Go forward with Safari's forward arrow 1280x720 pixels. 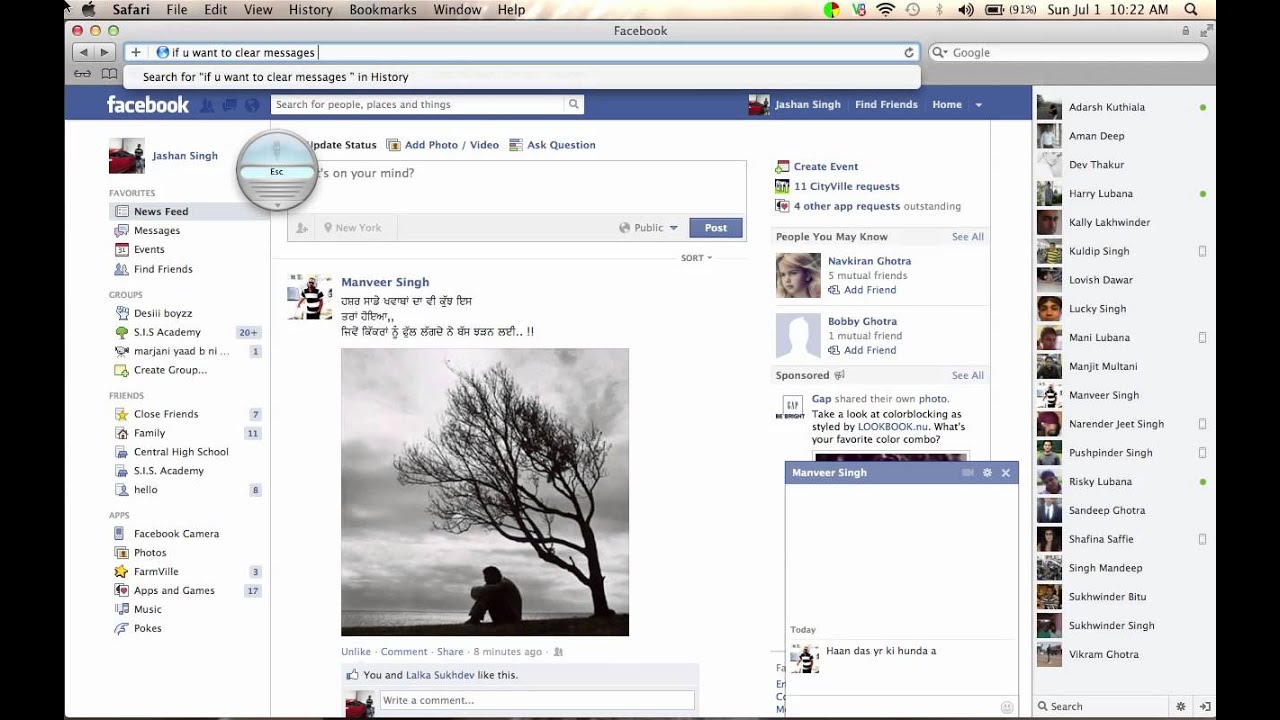click(x=104, y=52)
